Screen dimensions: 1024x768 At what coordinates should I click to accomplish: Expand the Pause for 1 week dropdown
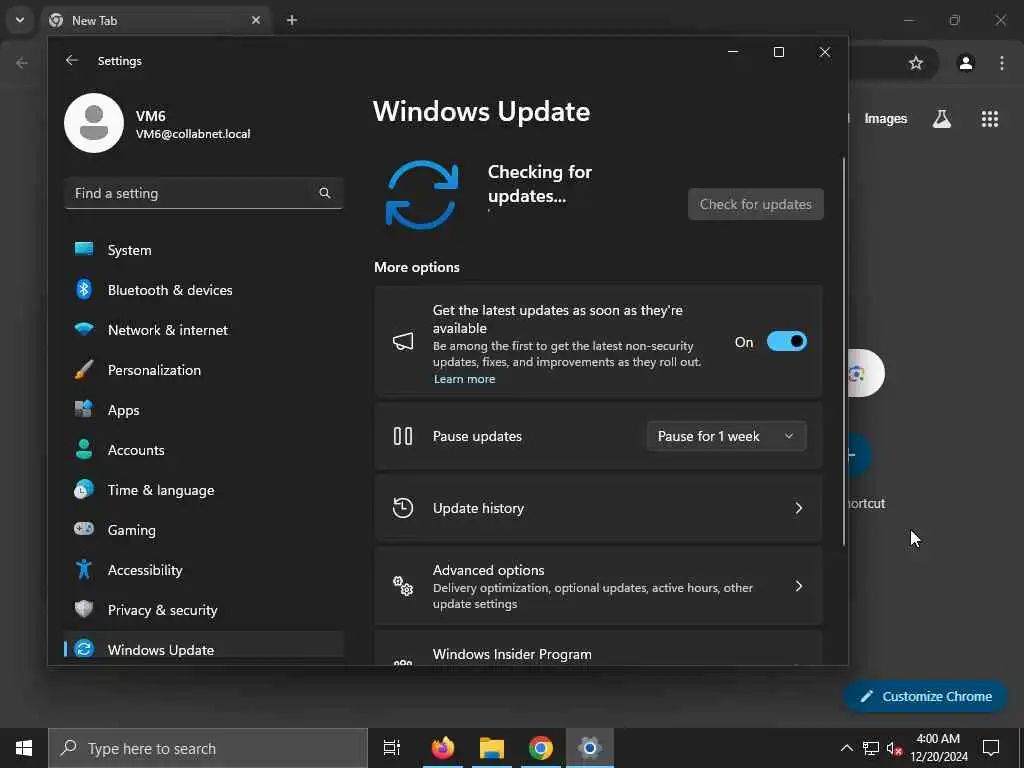[x=726, y=436]
